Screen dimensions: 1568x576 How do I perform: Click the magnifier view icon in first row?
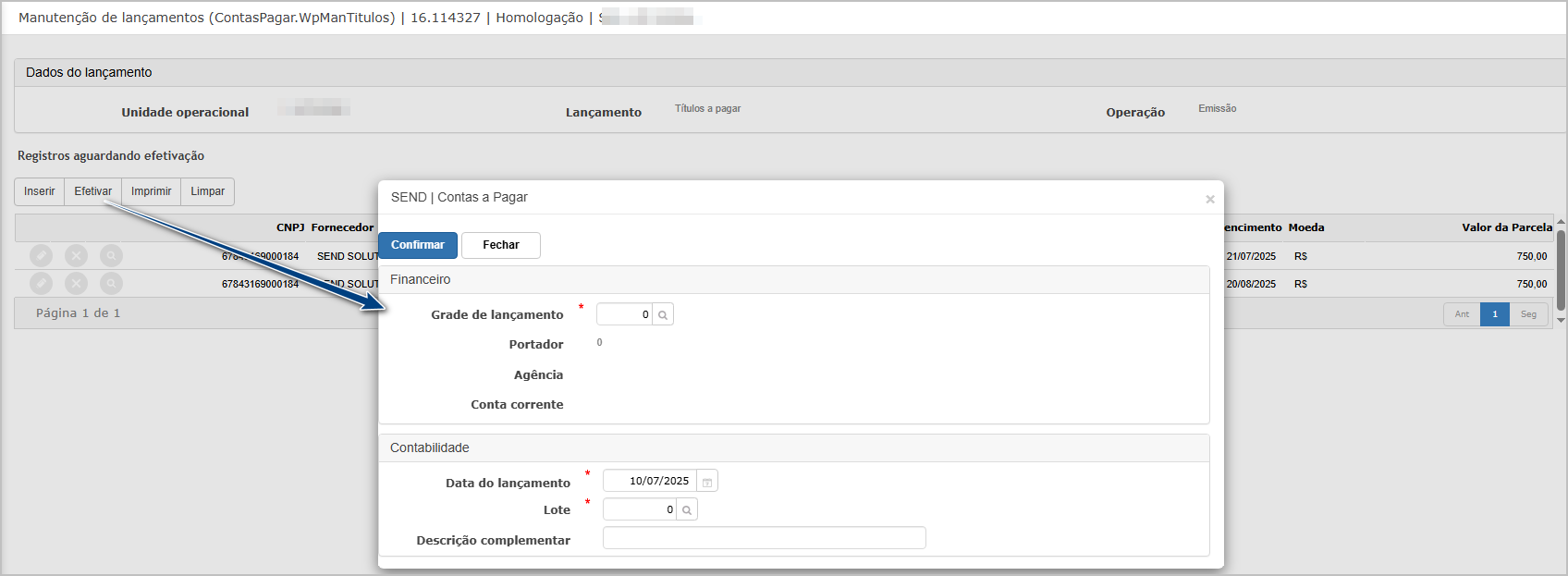coord(111,255)
